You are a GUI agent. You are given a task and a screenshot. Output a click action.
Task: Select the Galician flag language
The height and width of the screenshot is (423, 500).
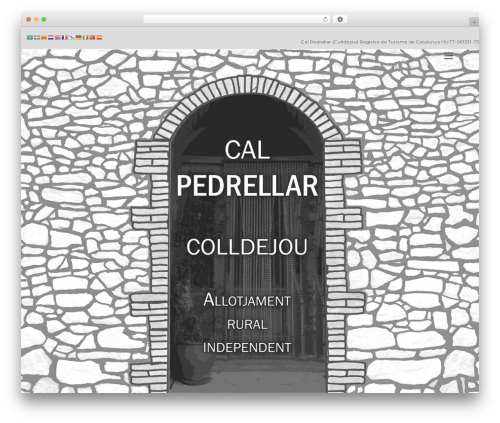coord(72,37)
